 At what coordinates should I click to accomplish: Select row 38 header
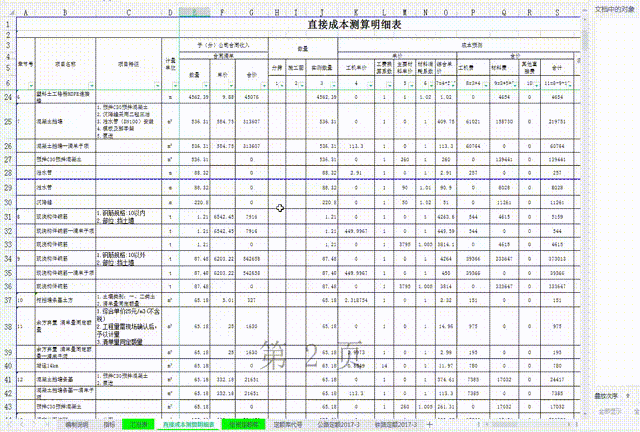pyautogui.click(x=8, y=326)
